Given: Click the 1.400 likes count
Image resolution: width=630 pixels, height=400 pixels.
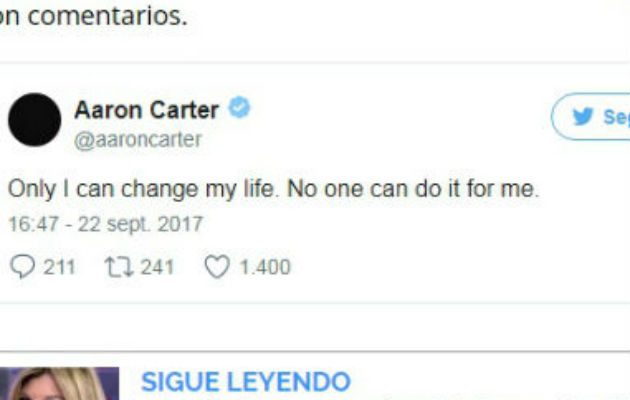Looking at the screenshot, I should click(x=265, y=267).
